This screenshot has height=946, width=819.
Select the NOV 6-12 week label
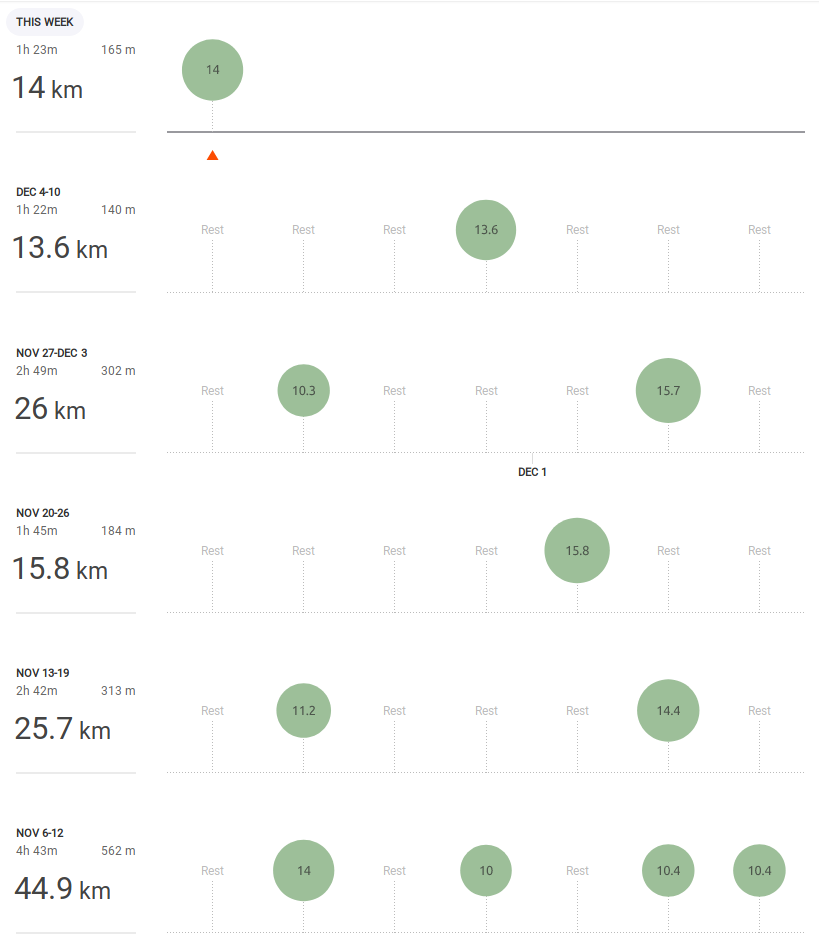click(x=41, y=833)
